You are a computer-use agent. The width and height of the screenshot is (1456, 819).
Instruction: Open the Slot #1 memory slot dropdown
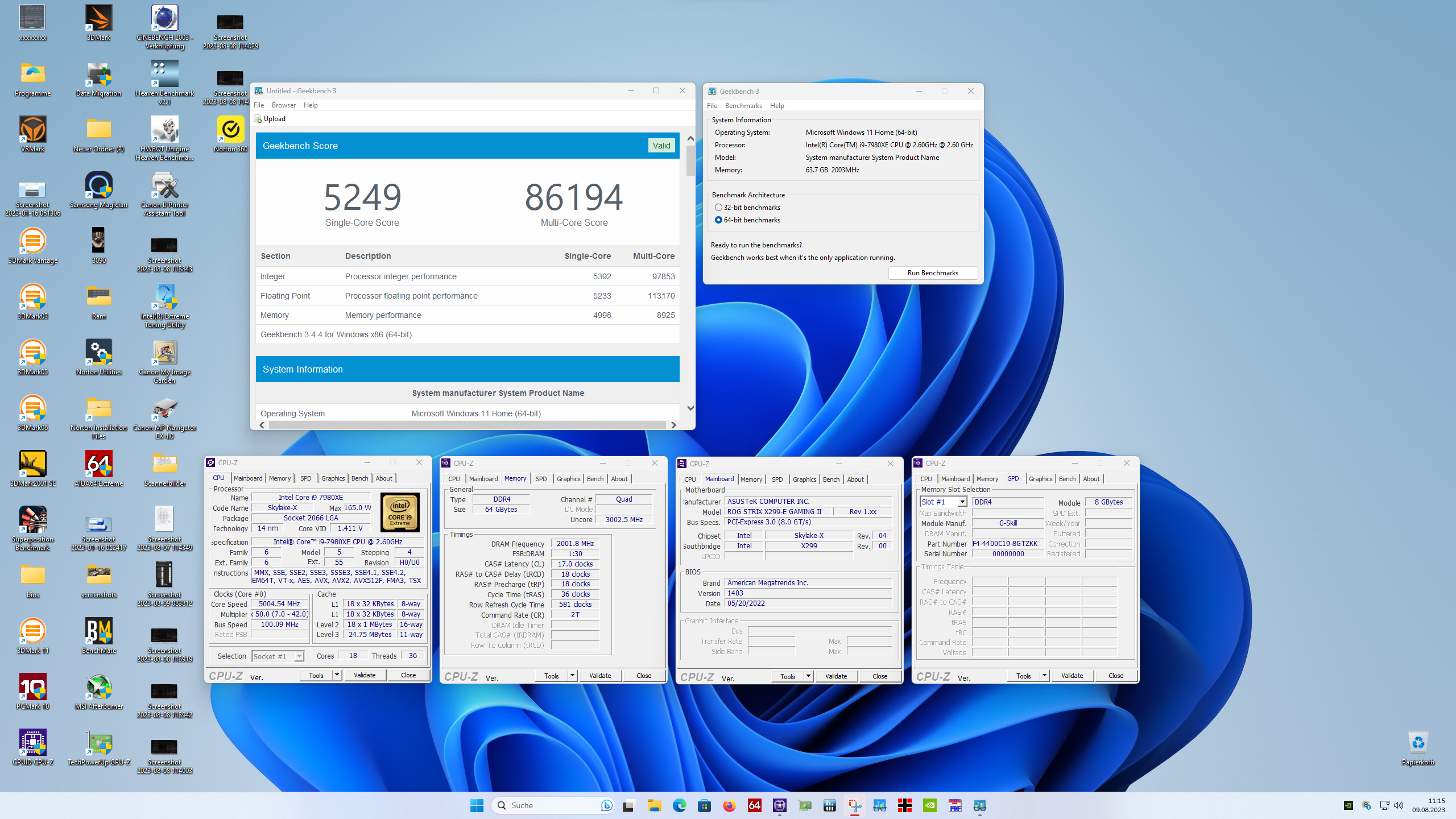[962, 502]
